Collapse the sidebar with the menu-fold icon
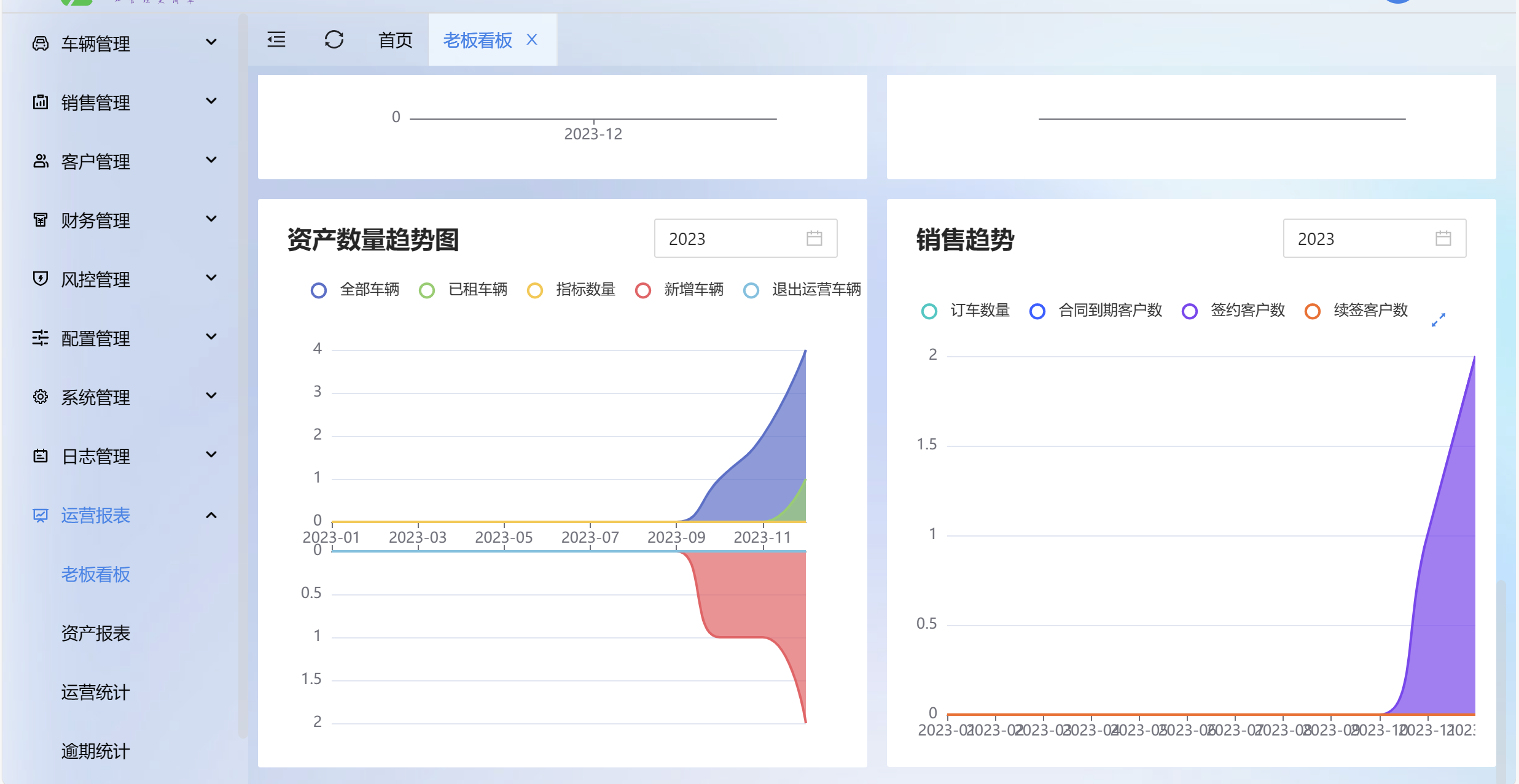 276,40
